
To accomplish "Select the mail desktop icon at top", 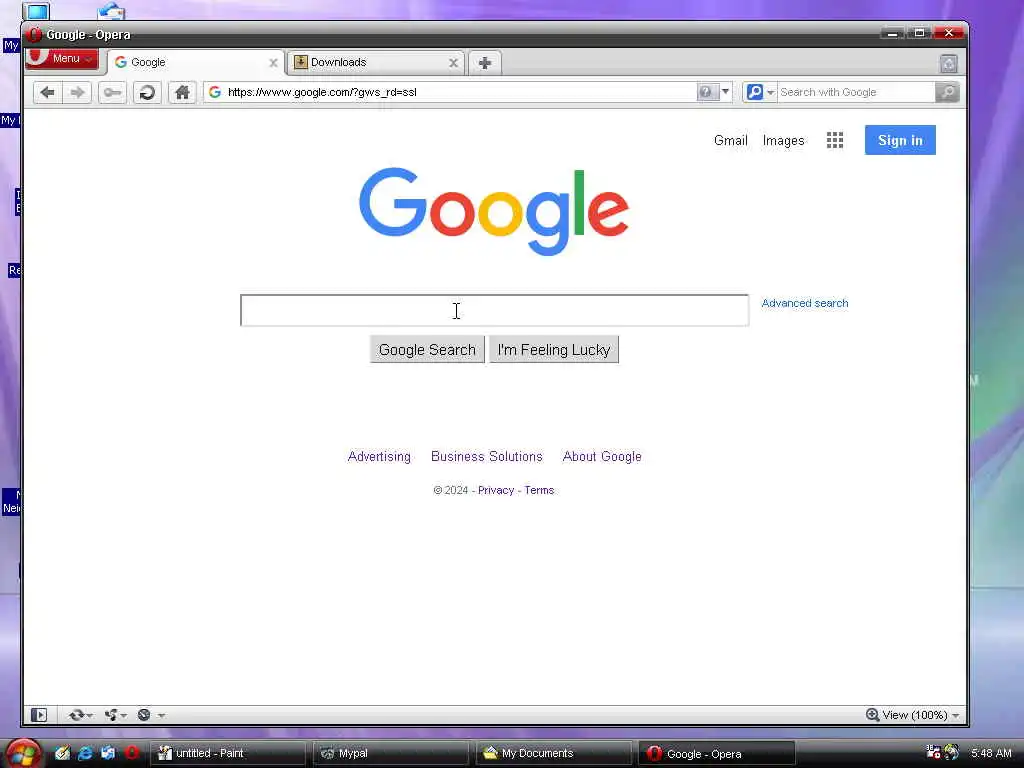I will 112,10.
